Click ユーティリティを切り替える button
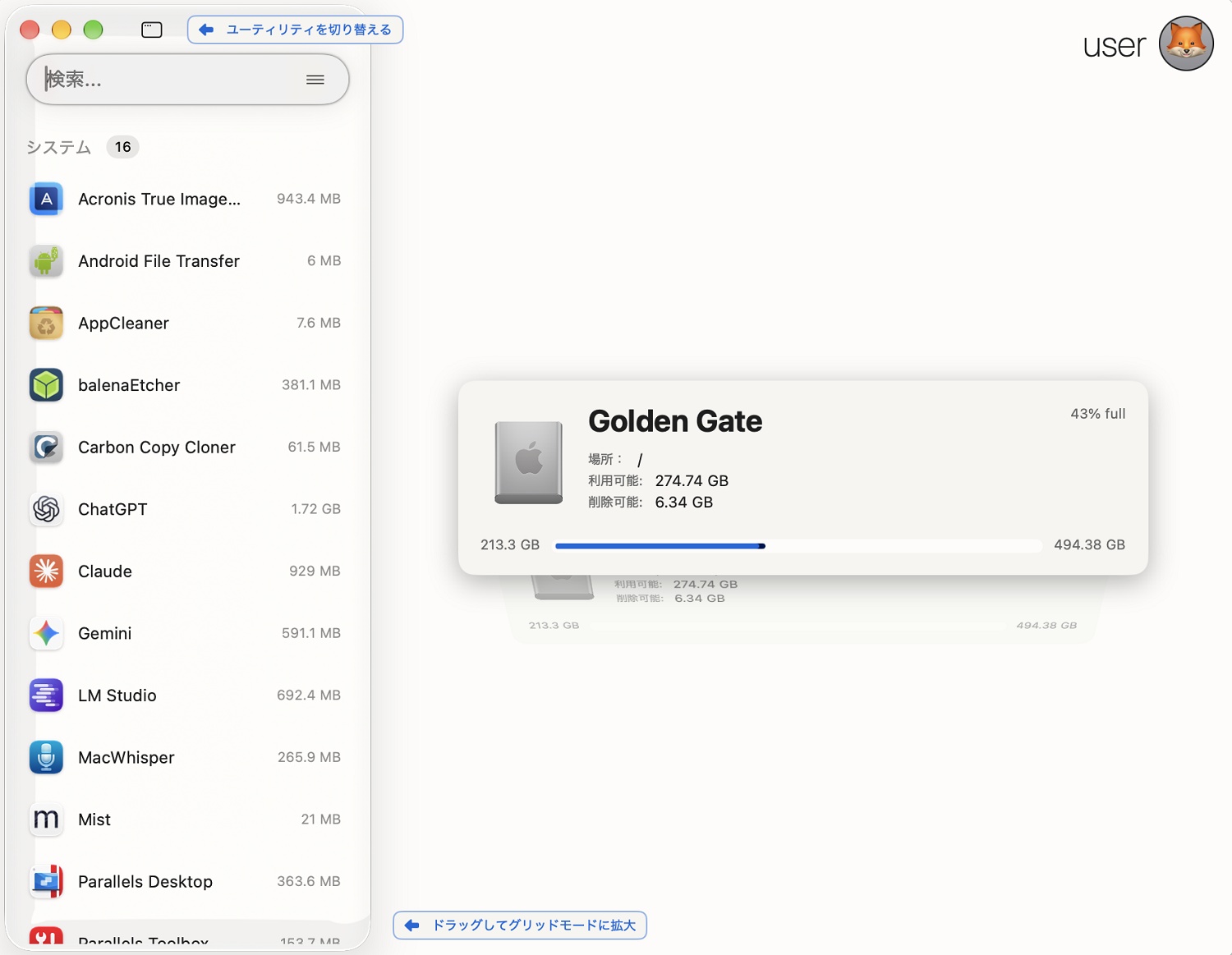 click(296, 30)
